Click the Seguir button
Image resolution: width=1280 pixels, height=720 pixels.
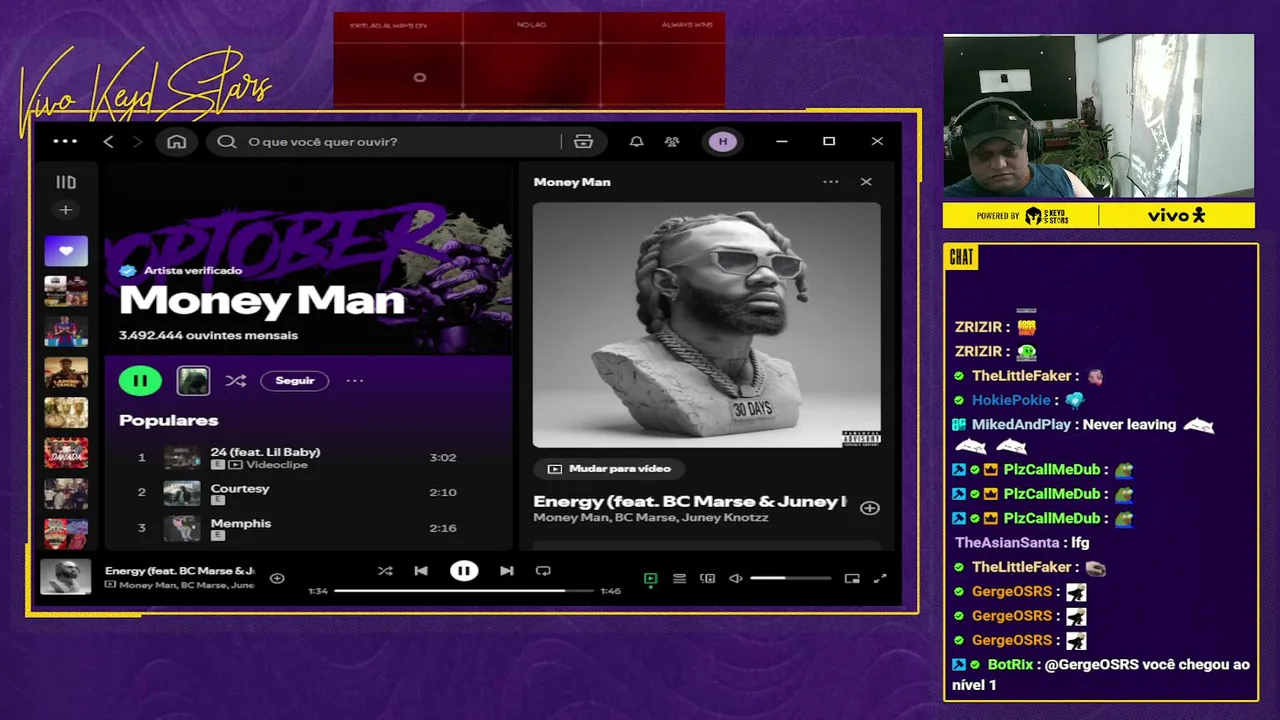pyautogui.click(x=295, y=380)
